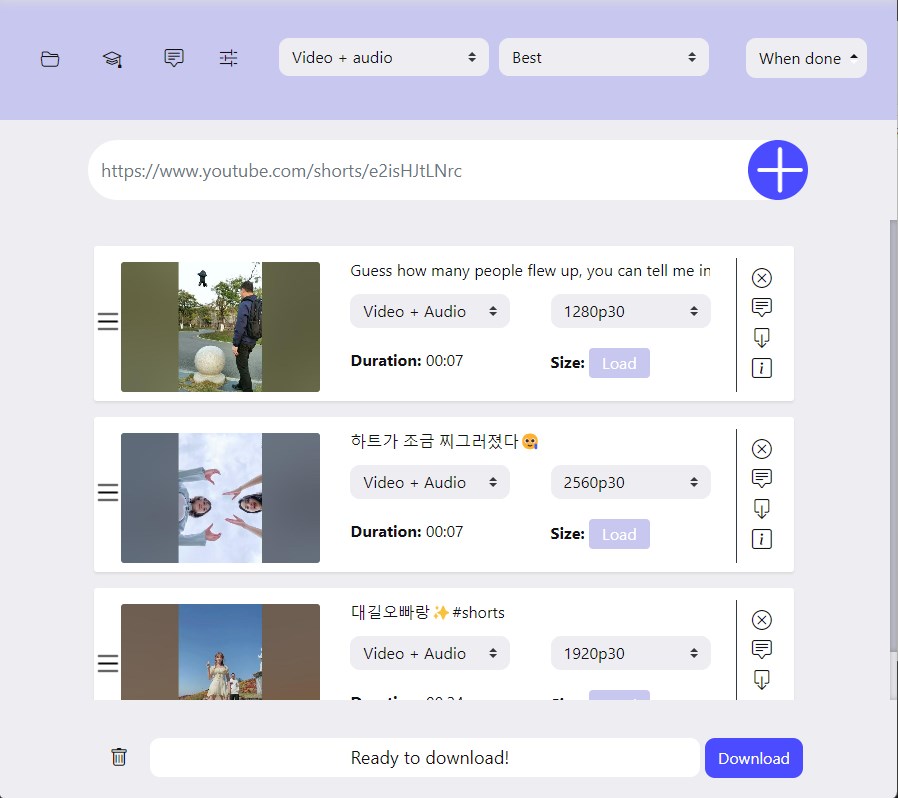898x798 pixels.
Task: Load size for 'Guess how many people' video
Action: pyautogui.click(x=619, y=363)
